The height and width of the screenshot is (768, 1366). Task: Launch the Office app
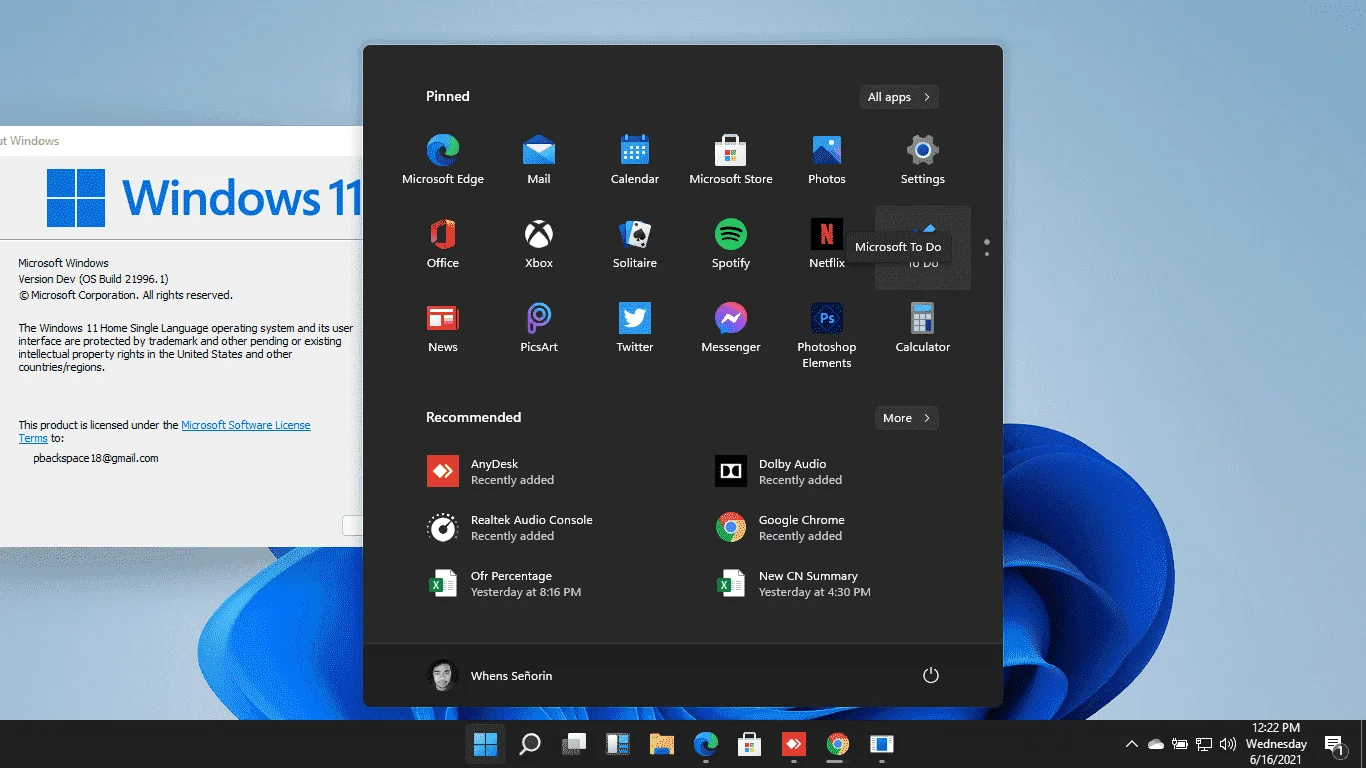click(443, 244)
